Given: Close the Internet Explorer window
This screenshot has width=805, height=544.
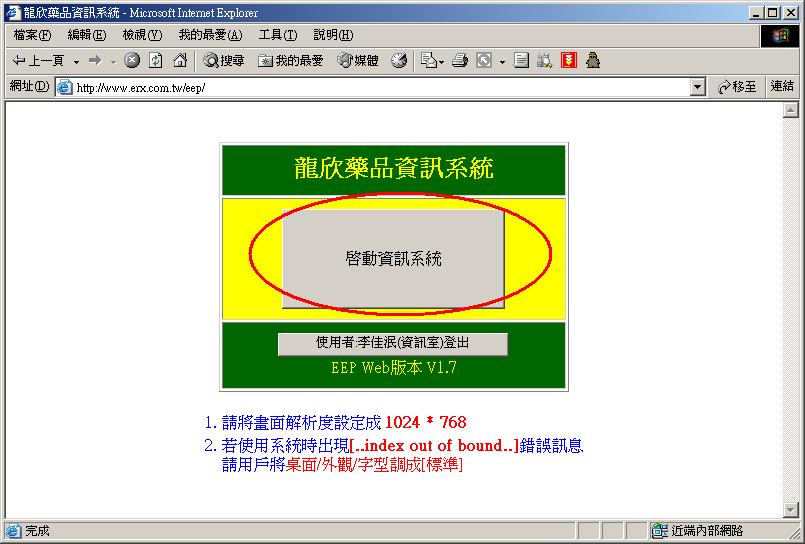Looking at the screenshot, I should tap(791, 13).
